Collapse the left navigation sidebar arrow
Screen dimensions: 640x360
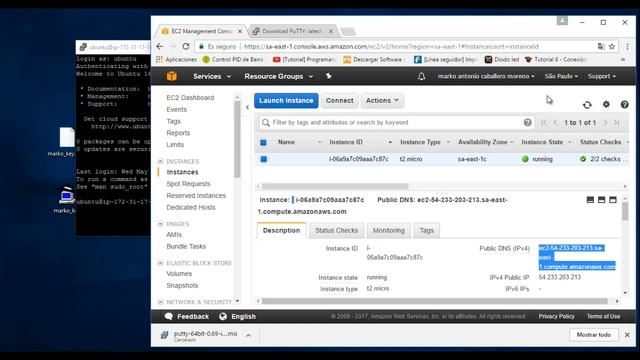click(247, 107)
